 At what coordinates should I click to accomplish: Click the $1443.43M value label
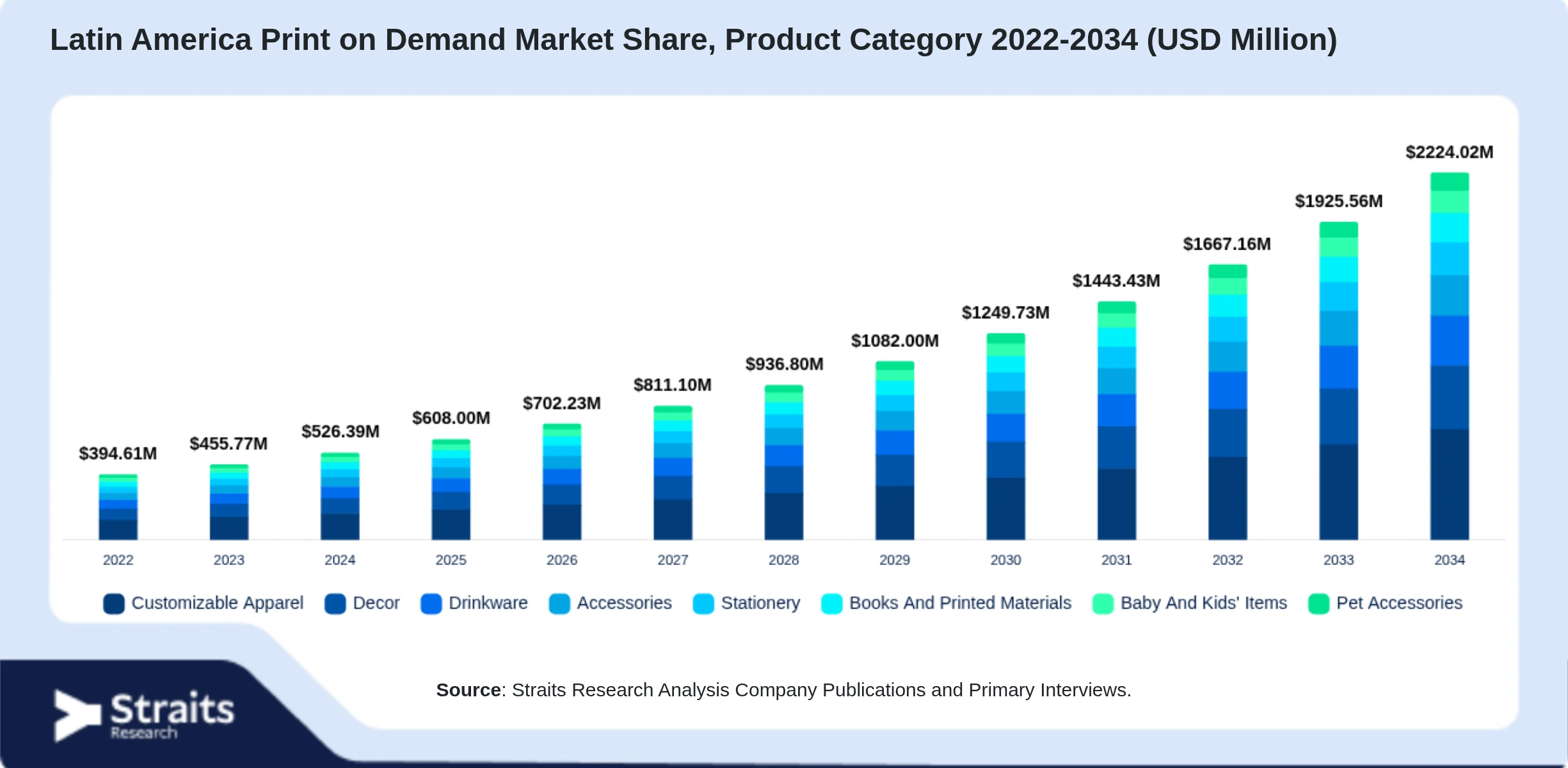[x=1116, y=281]
